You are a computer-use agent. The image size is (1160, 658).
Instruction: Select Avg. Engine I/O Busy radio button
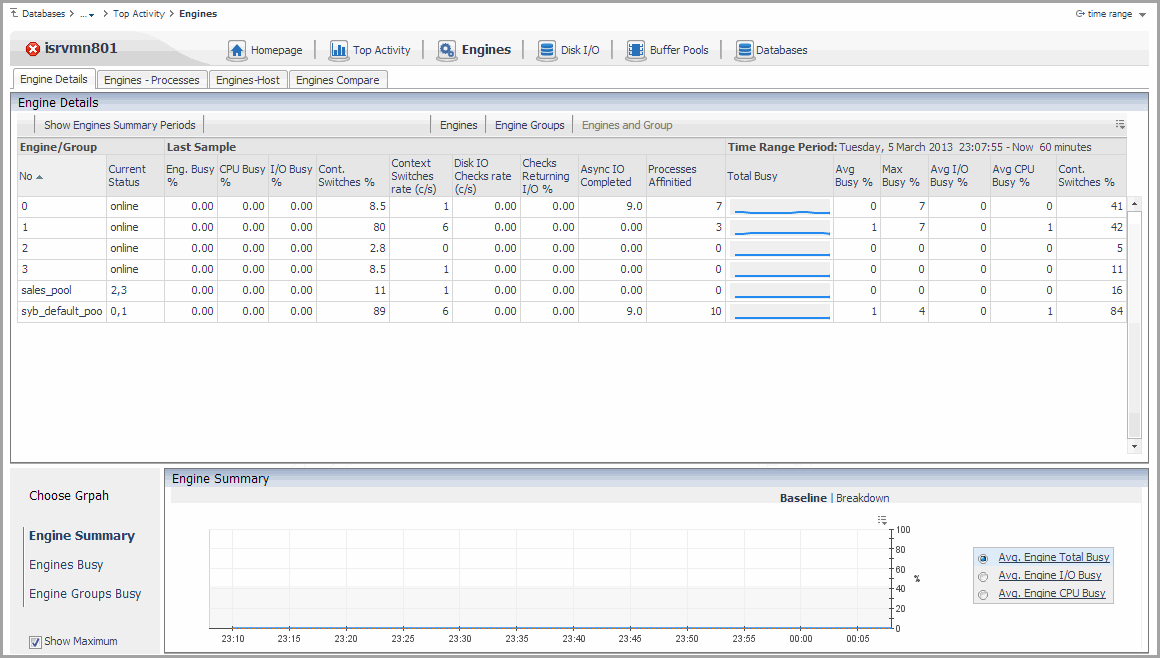pyautogui.click(x=983, y=576)
